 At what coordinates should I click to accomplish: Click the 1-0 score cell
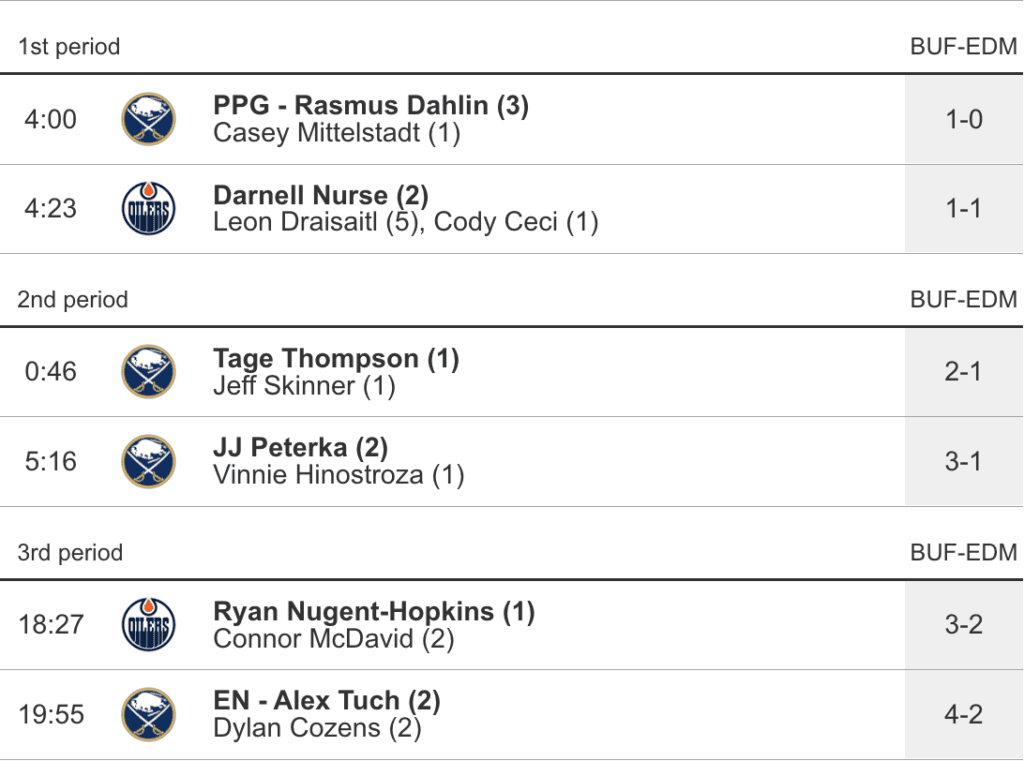click(964, 120)
